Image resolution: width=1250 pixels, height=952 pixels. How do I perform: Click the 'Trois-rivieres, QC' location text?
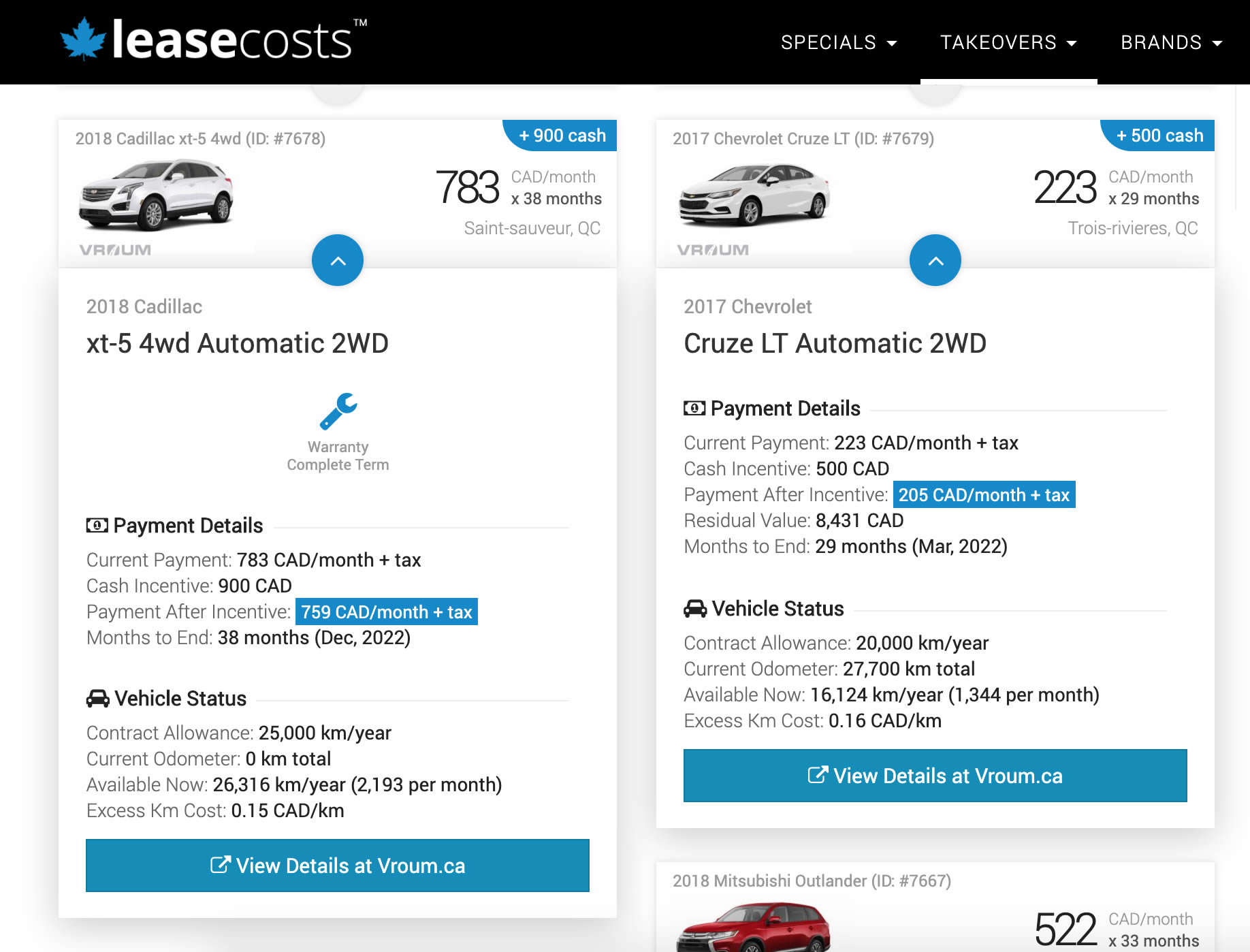[1133, 228]
